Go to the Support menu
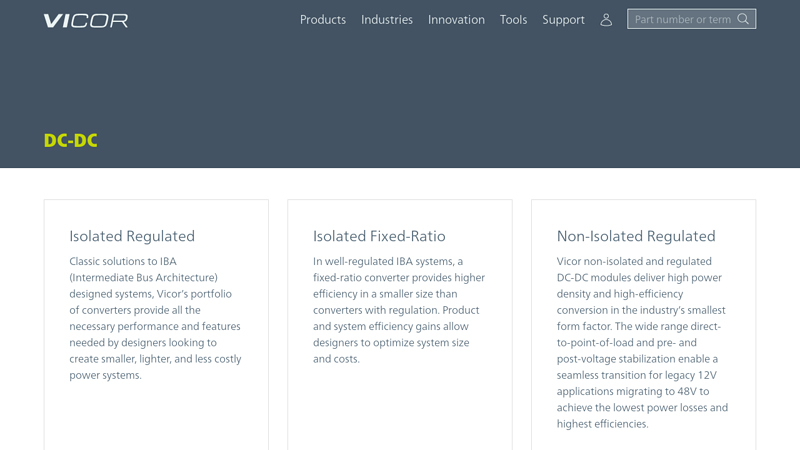800x450 pixels. click(x=563, y=20)
